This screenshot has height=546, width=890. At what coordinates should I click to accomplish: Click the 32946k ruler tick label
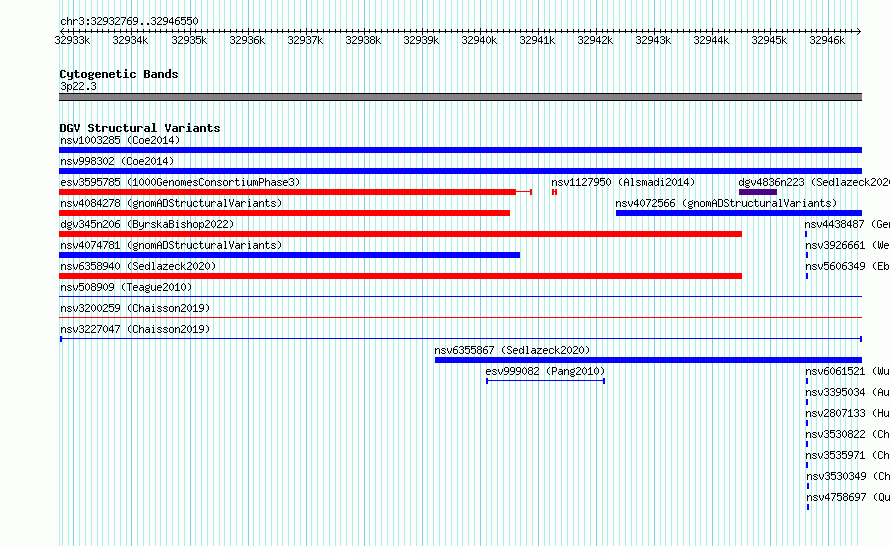[827, 40]
